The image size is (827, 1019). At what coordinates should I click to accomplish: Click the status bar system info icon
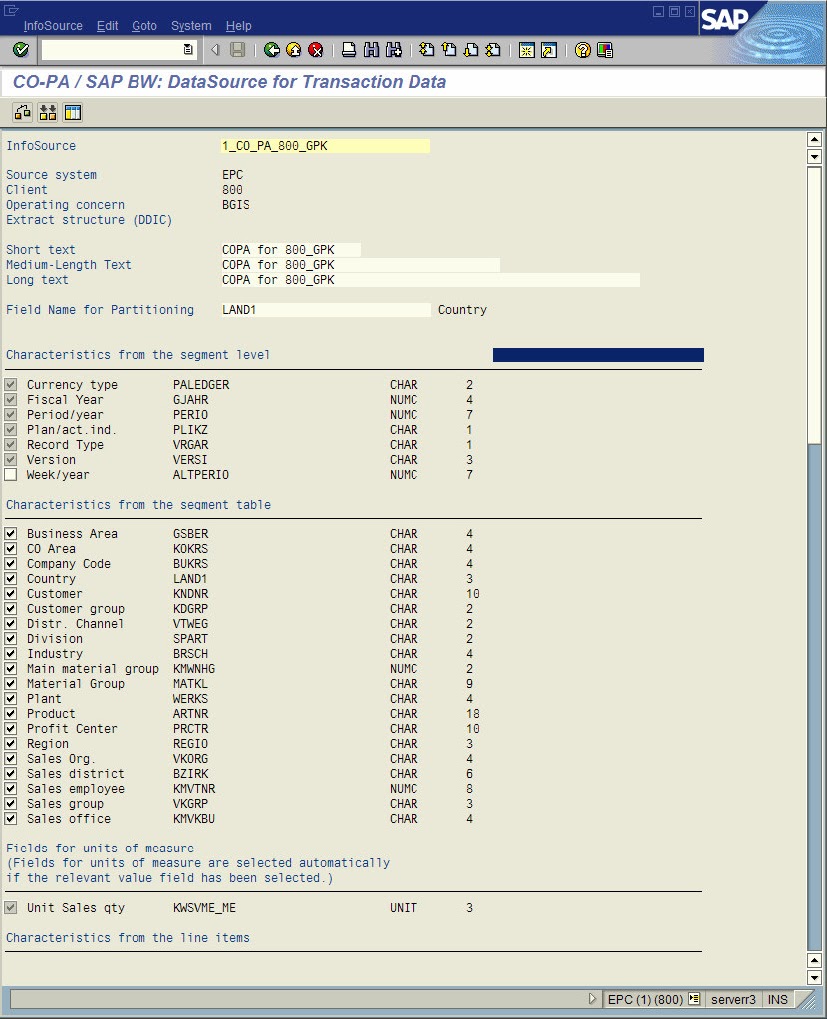point(694,998)
